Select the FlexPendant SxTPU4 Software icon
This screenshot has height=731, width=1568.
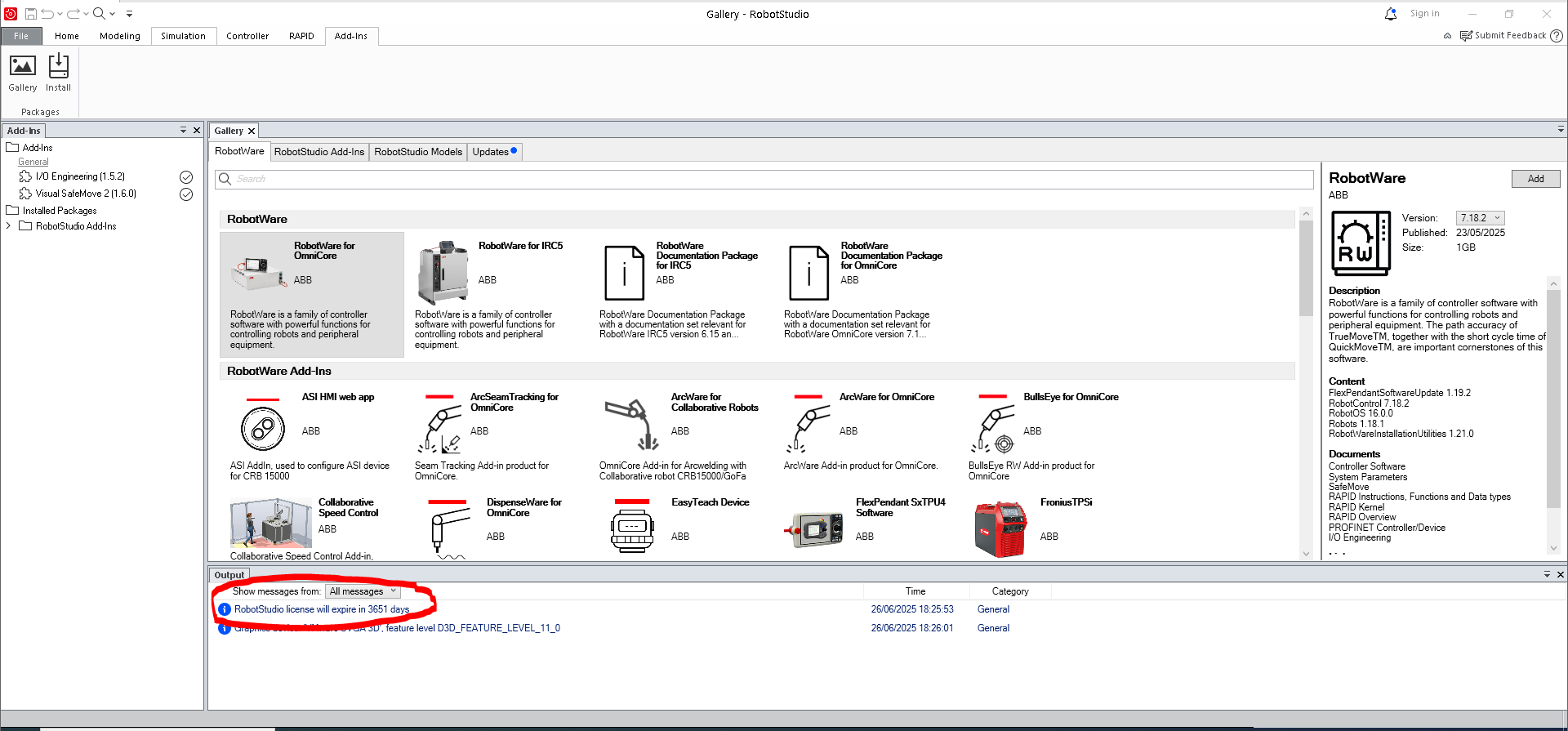point(814,530)
